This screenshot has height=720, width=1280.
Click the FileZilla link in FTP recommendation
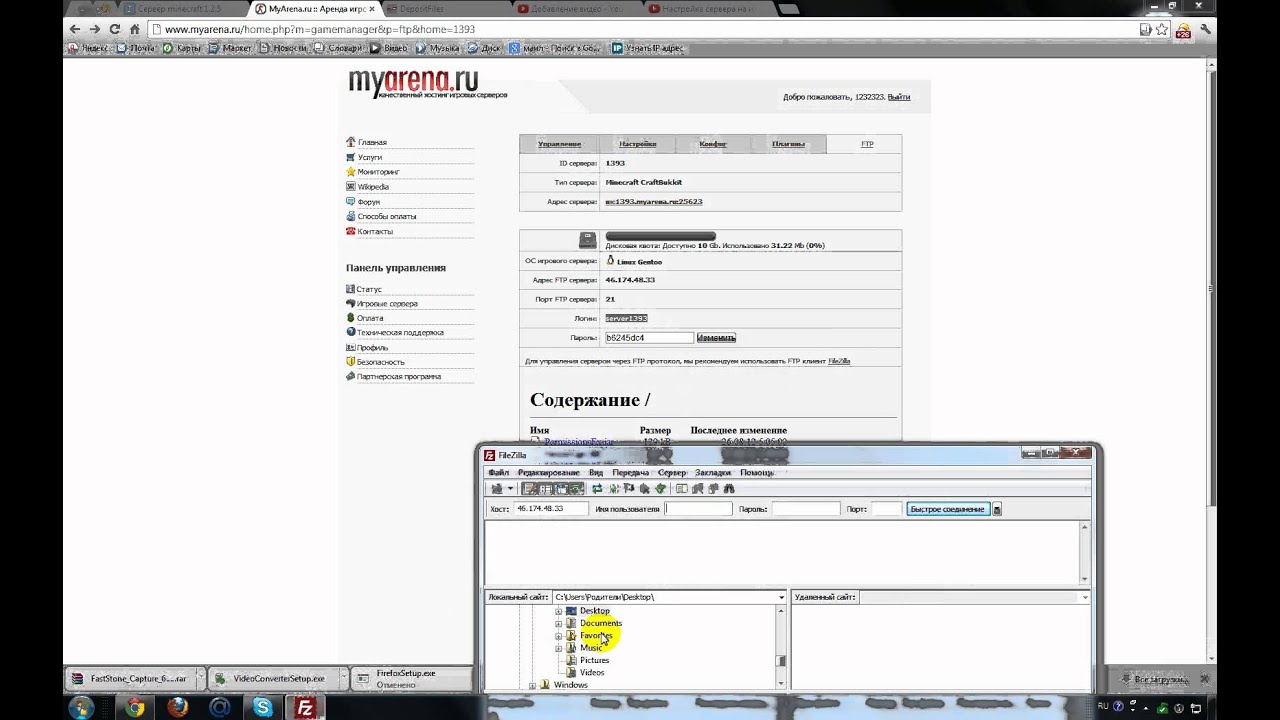click(x=839, y=361)
